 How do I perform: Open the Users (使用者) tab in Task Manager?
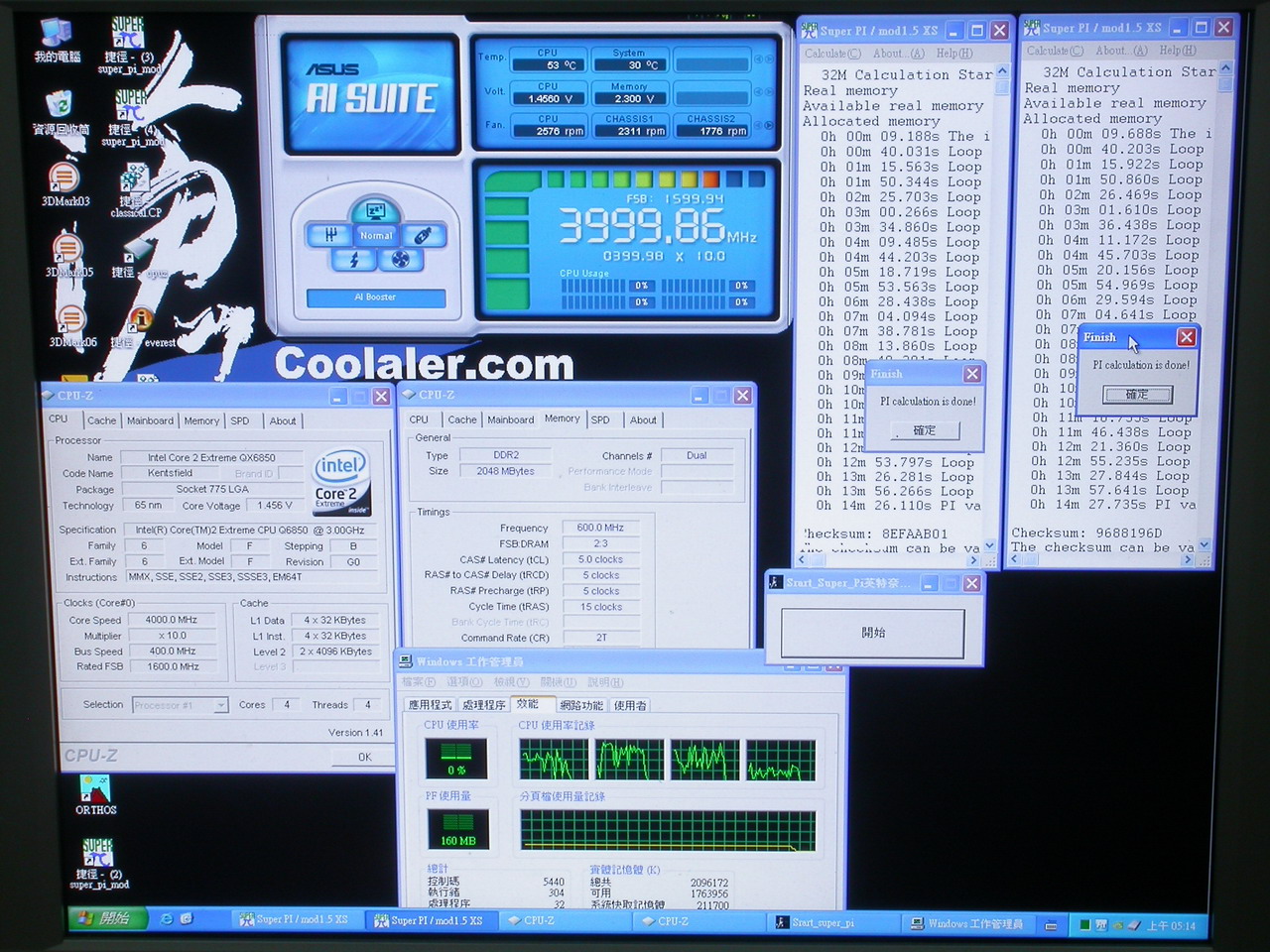coord(630,705)
